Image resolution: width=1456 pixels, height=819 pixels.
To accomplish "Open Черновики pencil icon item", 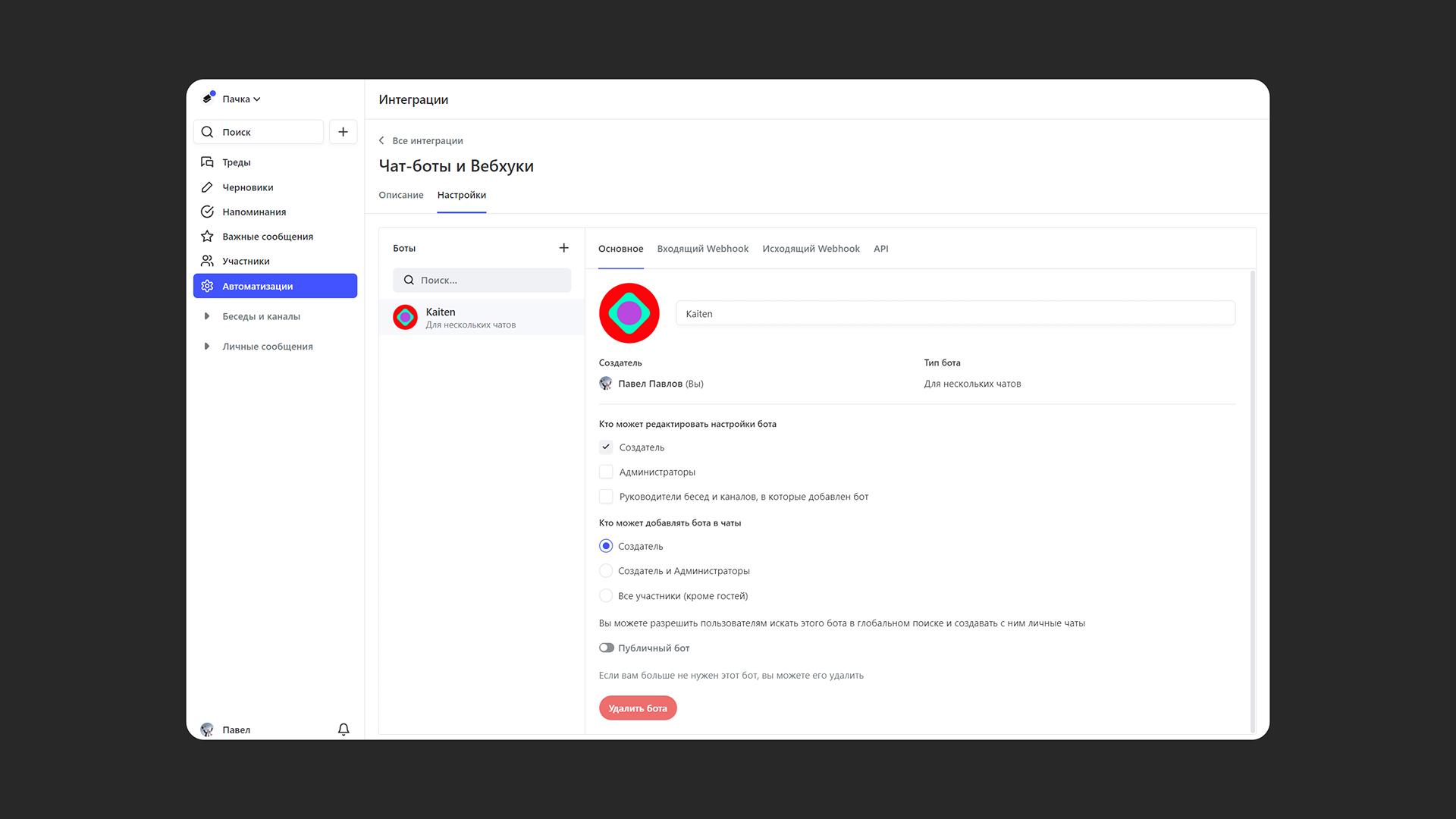I will click(x=247, y=187).
